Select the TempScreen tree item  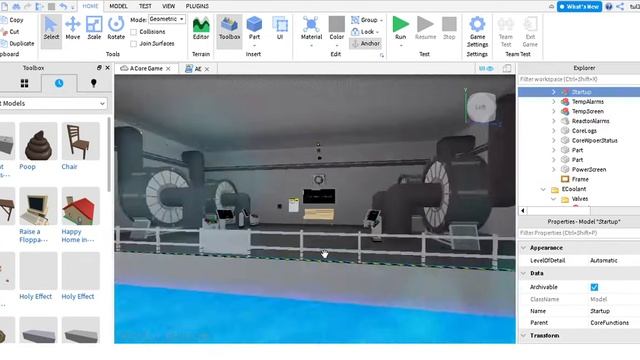(x=587, y=111)
